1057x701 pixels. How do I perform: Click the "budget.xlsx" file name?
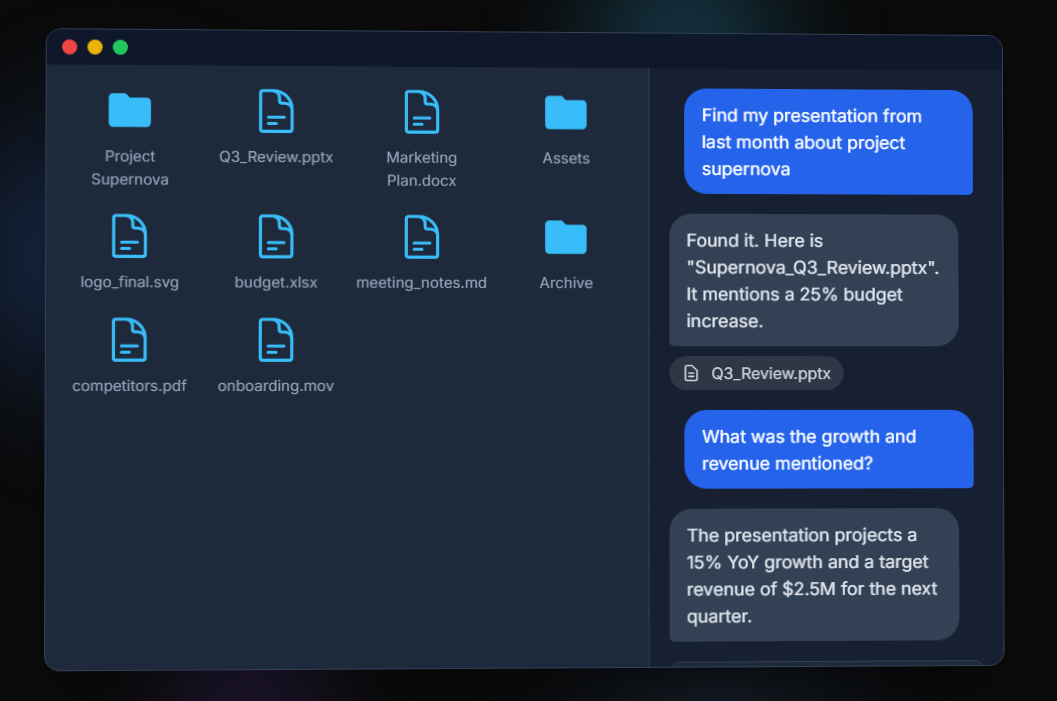(x=276, y=282)
